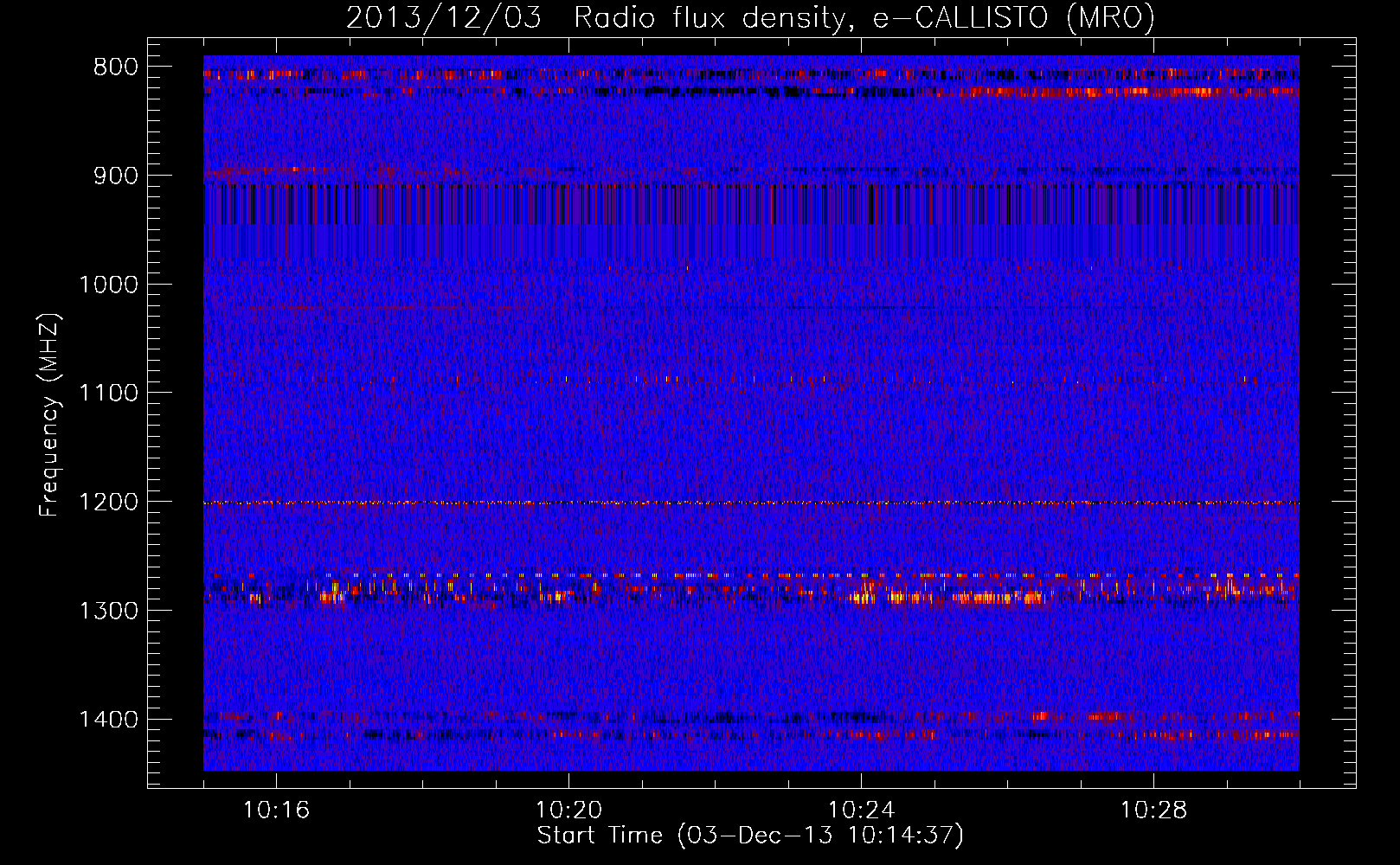Select the 1400 frequency tick label
Viewport: 1400px width, 865px height.
pos(108,720)
